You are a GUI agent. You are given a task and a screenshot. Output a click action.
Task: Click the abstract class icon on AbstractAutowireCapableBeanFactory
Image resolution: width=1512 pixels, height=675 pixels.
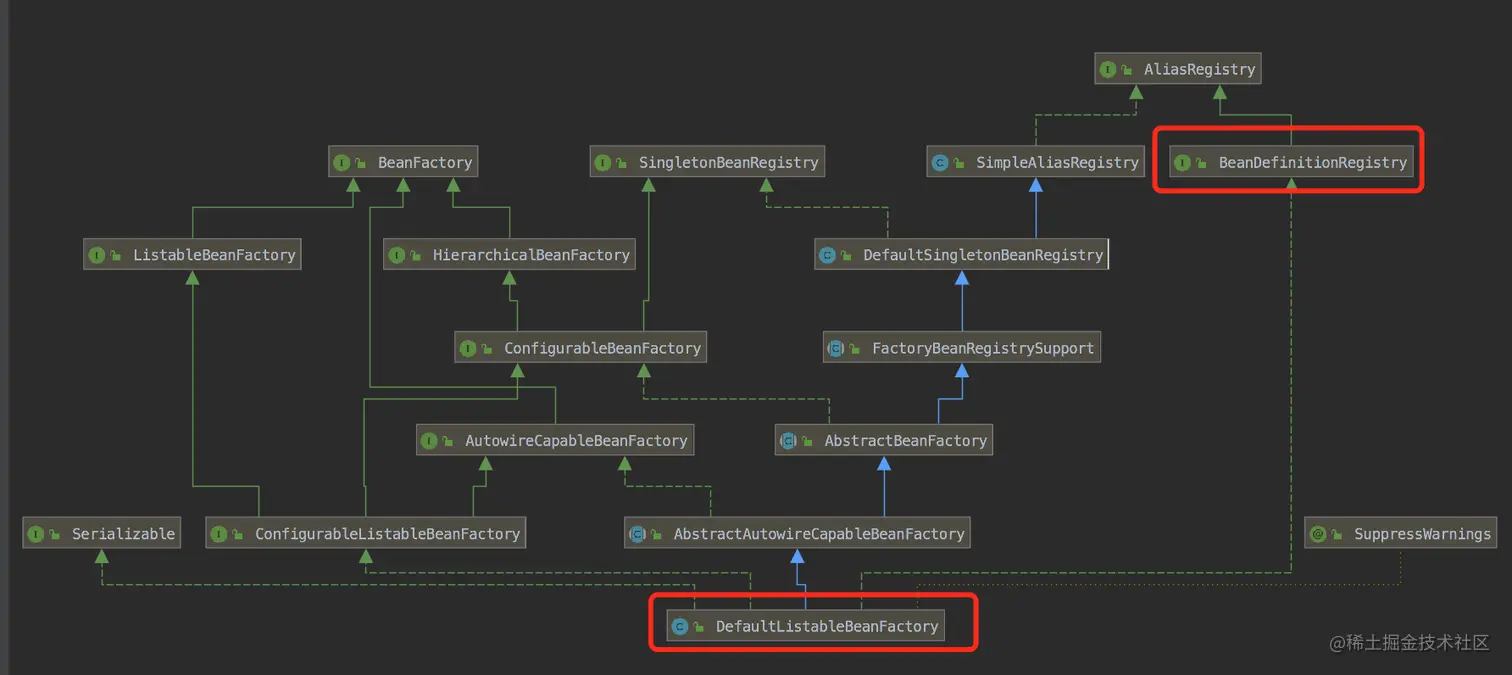pyautogui.click(x=636, y=534)
